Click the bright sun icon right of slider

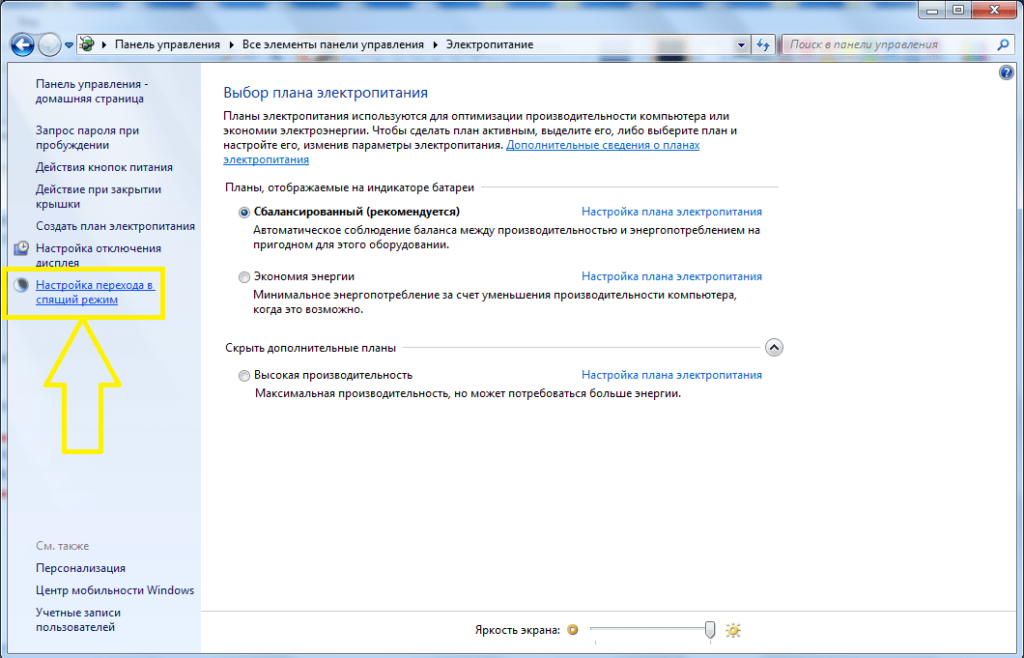(x=733, y=630)
